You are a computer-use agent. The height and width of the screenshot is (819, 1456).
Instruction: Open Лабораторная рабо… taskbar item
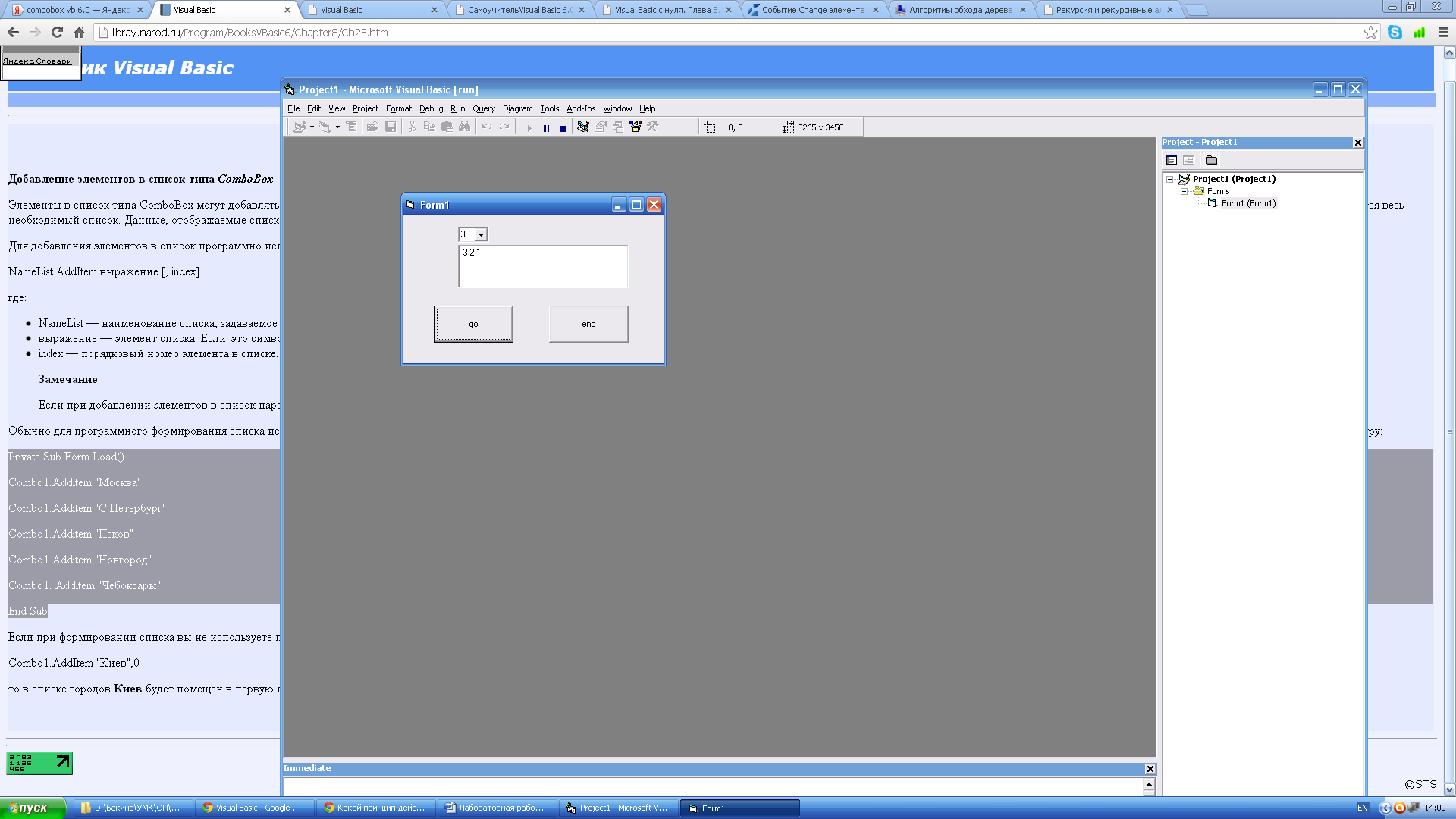tap(497, 808)
